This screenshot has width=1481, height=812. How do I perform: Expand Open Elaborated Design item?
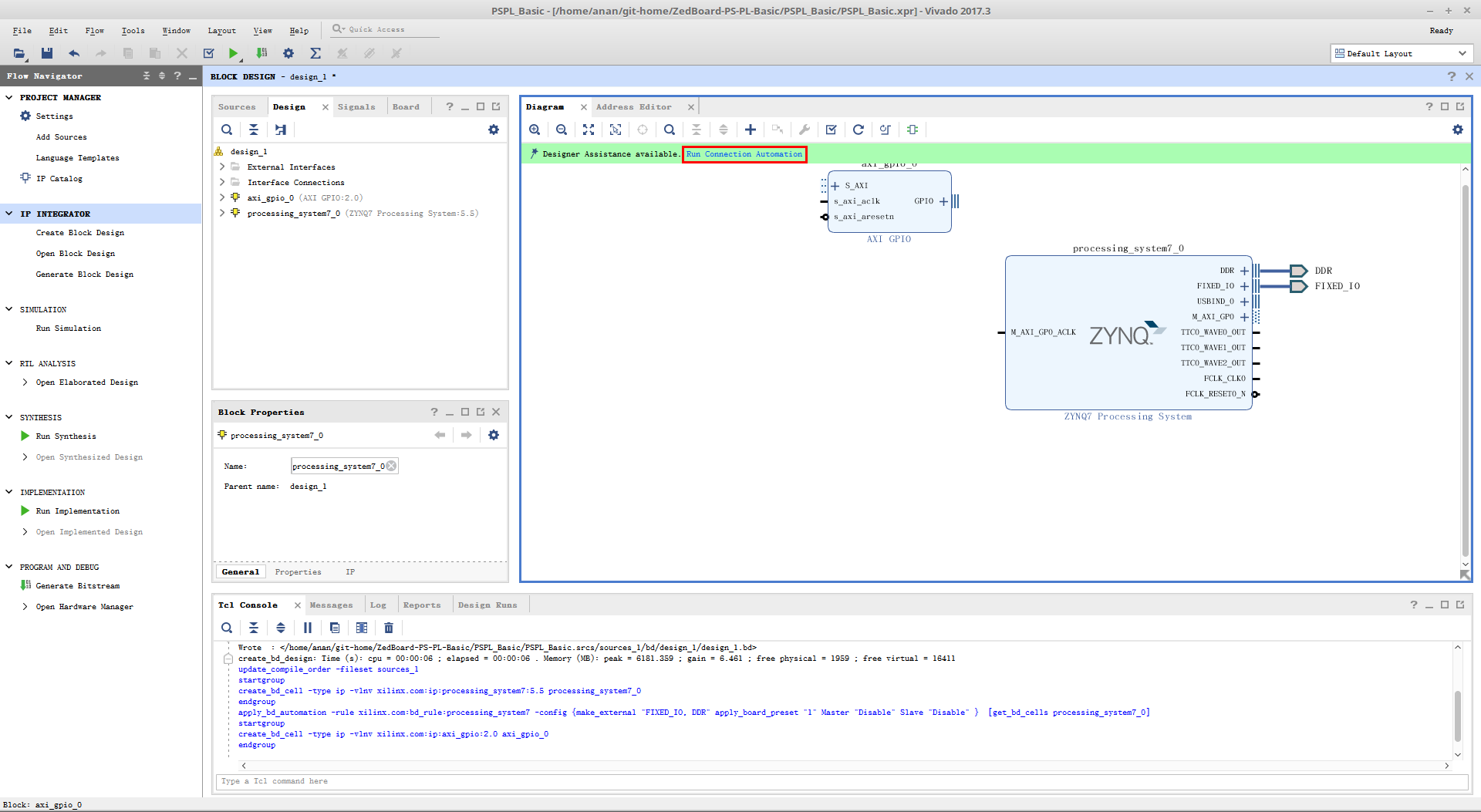[x=25, y=382]
